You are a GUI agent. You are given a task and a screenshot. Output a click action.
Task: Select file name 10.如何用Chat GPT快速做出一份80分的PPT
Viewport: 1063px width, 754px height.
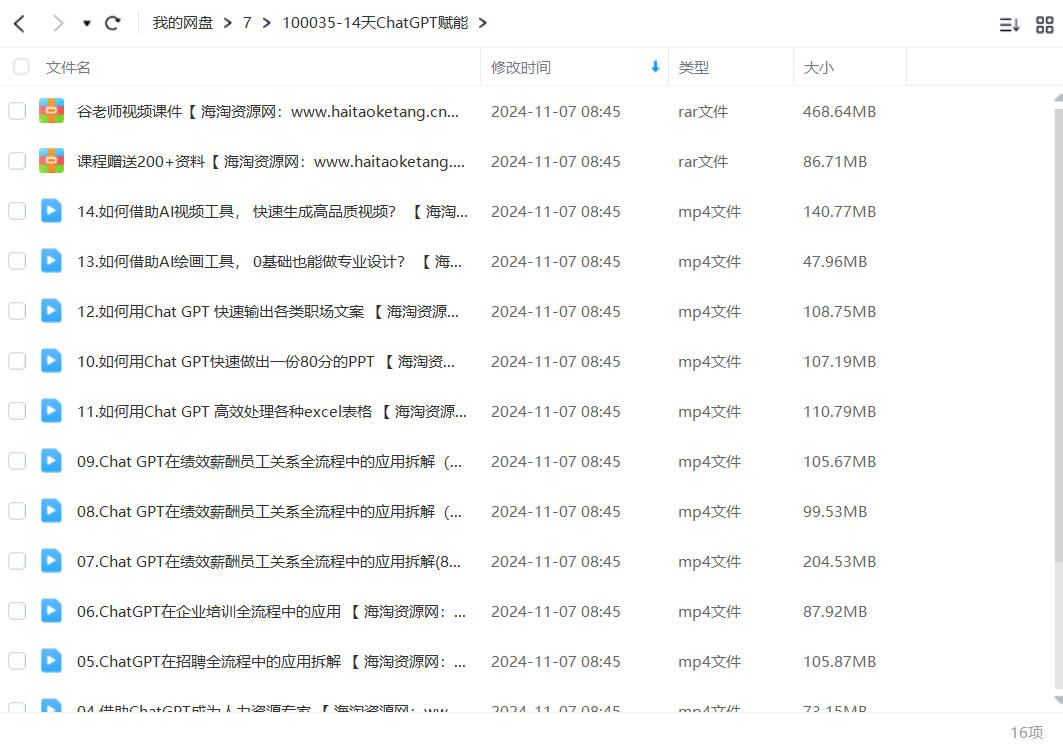pos(266,362)
